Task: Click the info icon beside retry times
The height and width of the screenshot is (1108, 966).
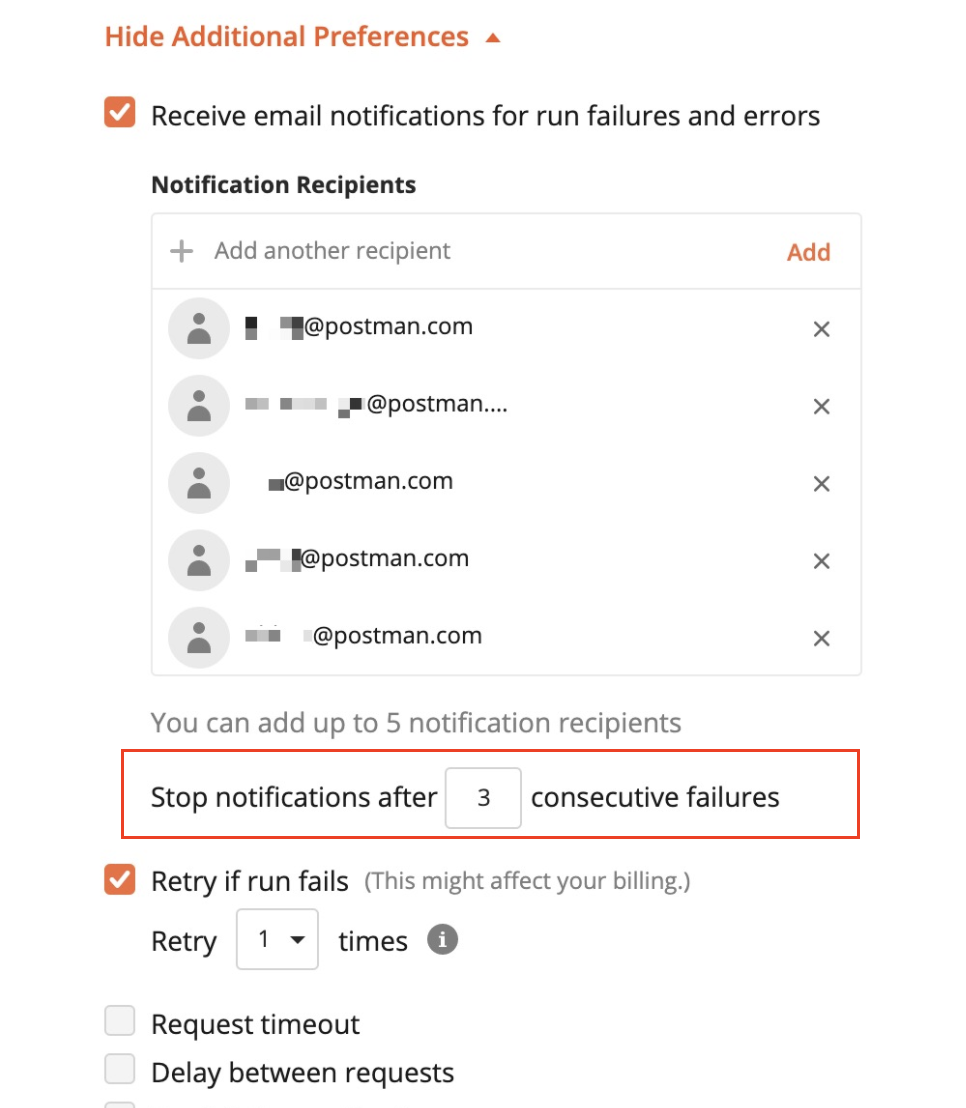Action: [x=441, y=939]
